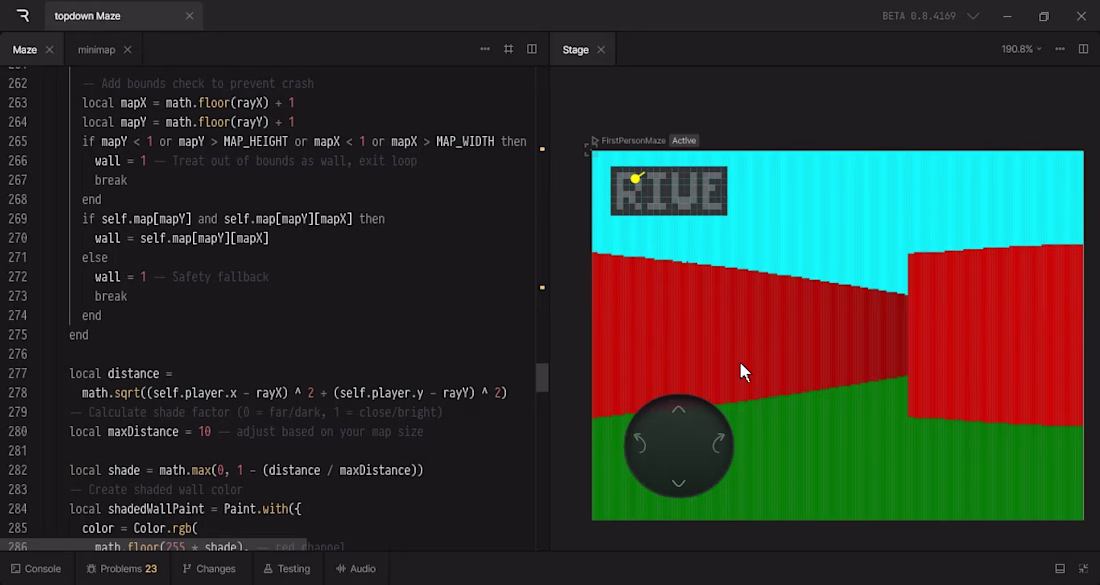
Task: Click math.sqrt on line 278
Action: coord(112,393)
